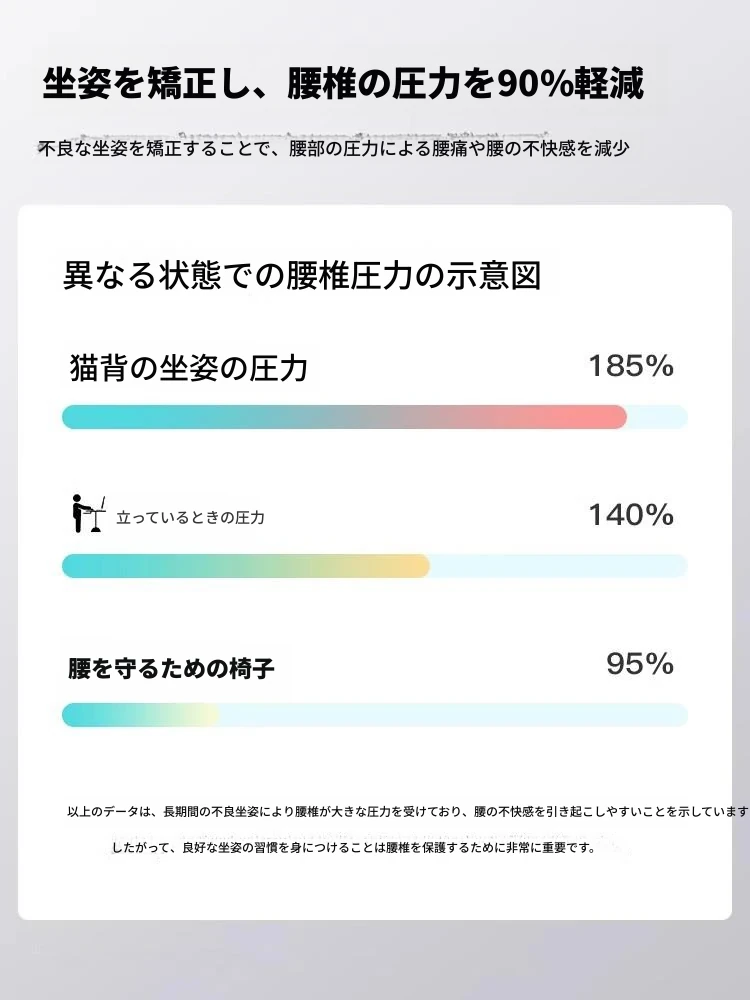750x1000 pixels.
Task: Click the standing desk person icon
Action: click(x=89, y=515)
